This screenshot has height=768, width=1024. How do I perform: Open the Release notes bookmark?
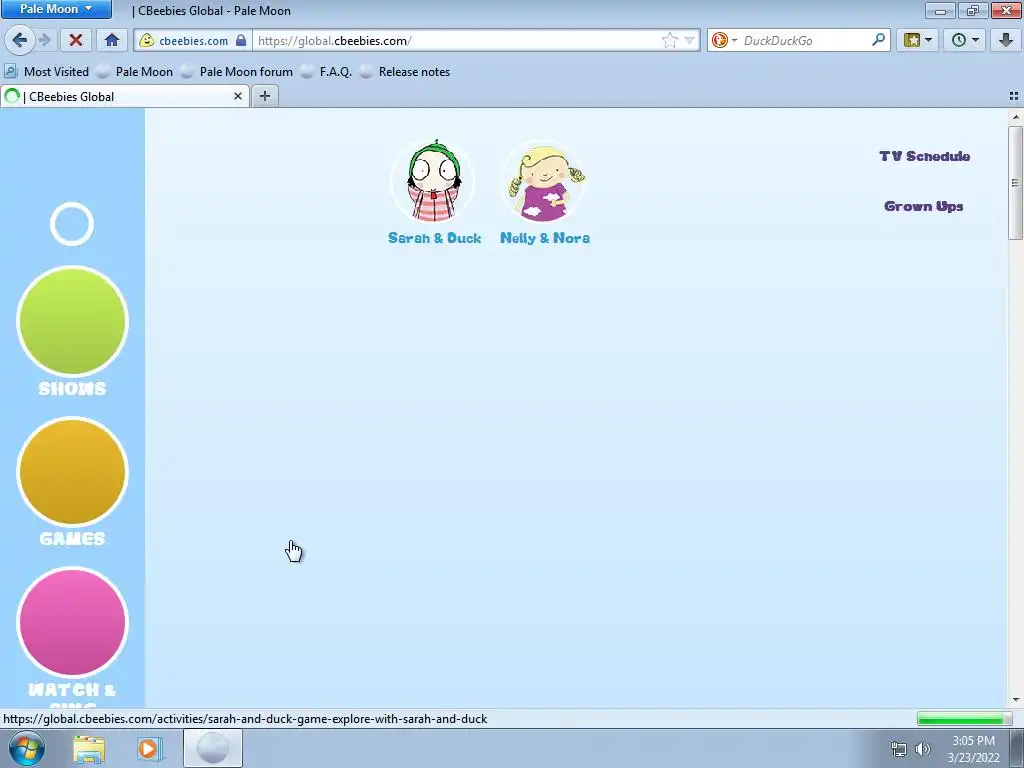(x=406, y=72)
